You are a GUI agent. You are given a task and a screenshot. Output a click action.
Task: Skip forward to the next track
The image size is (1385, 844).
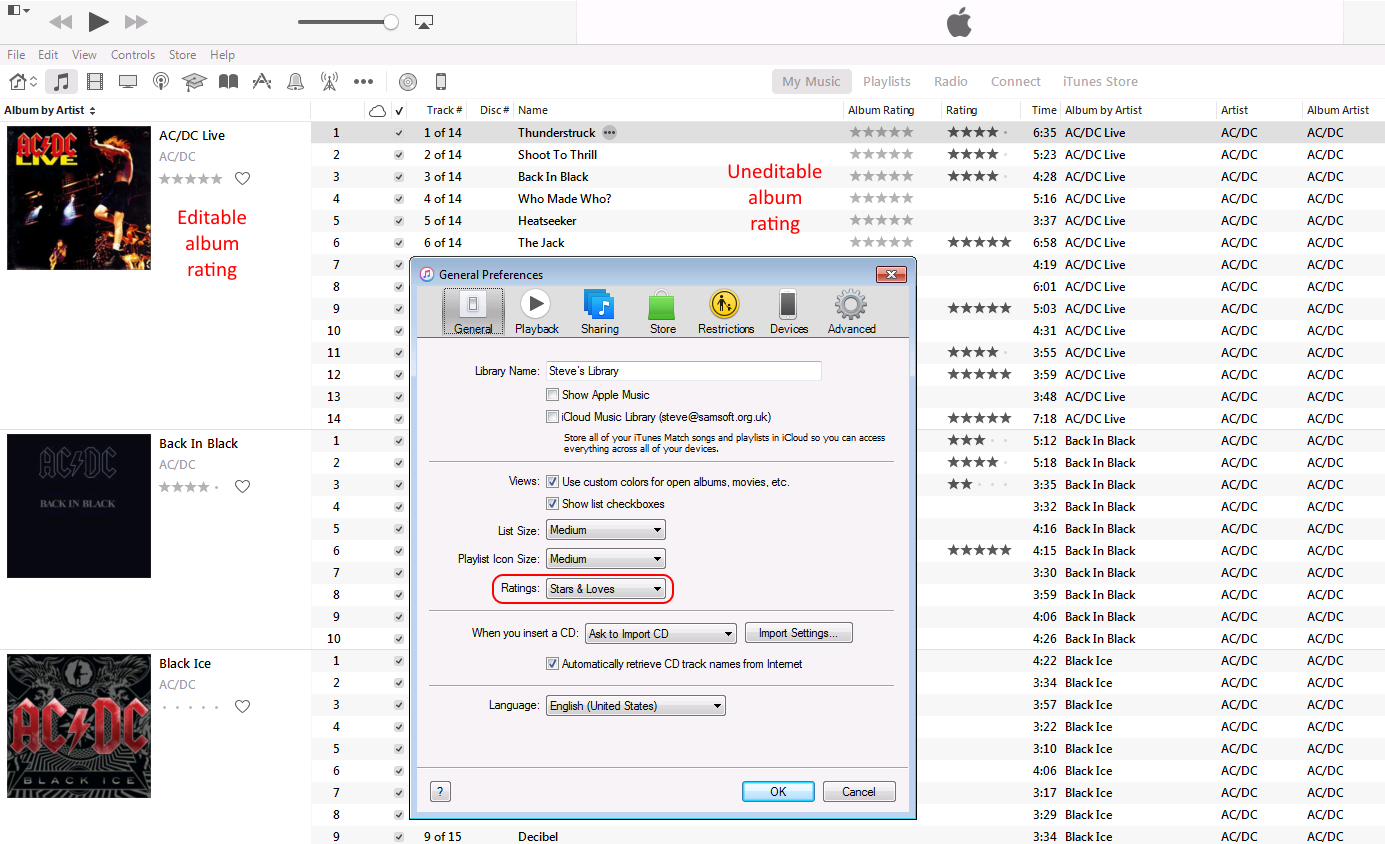click(136, 22)
